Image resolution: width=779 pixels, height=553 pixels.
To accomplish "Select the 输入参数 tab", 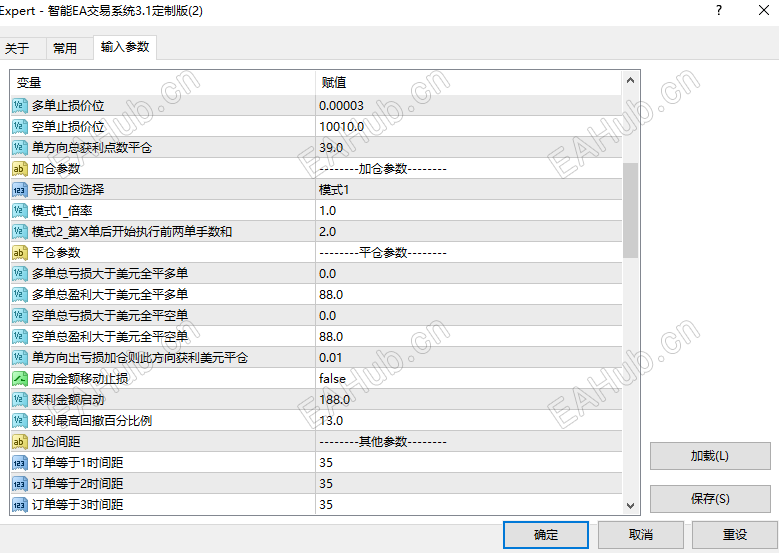I will click(x=125, y=47).
